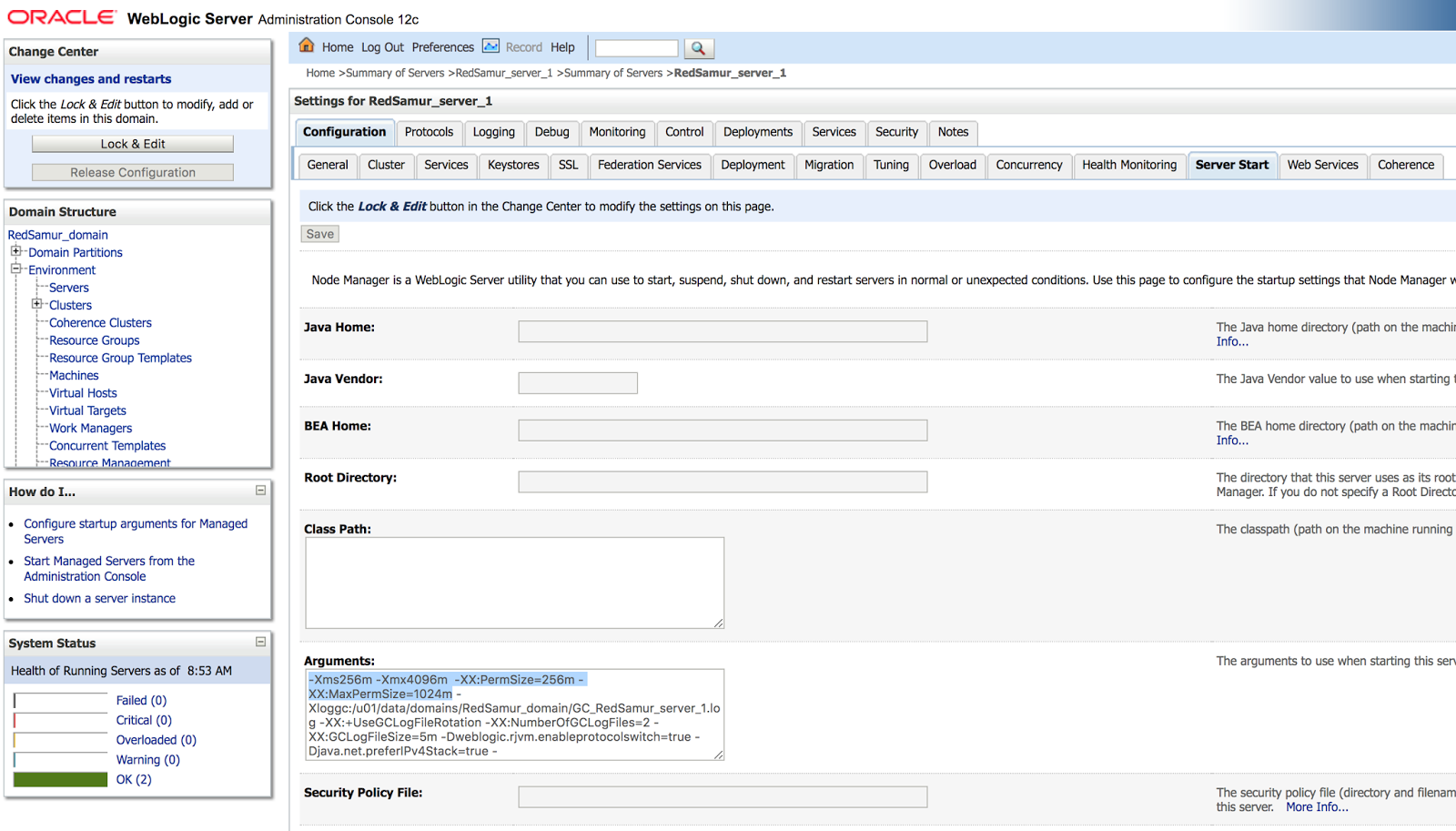The width and height of the screenshot is (1456, 831).
Task: Select the Migration subtab
Action: pyautogui.click(x=829, y=165)
